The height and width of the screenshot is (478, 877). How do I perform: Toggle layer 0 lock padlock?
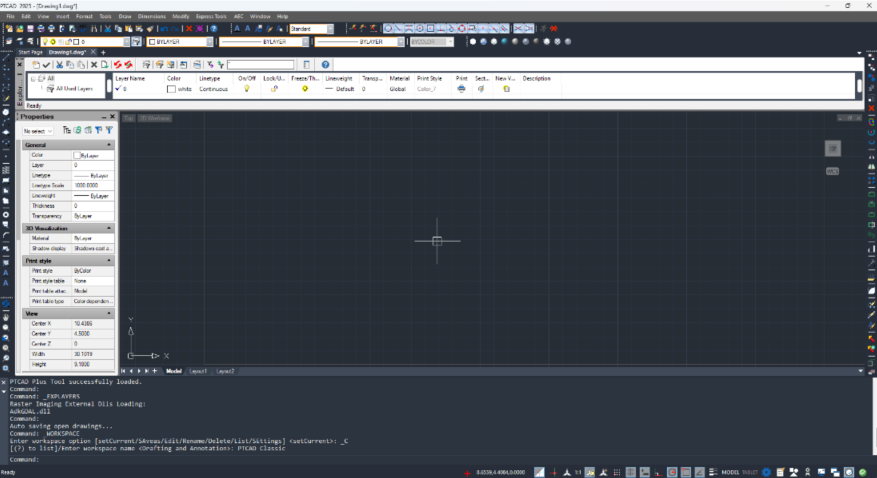pos(274,89)
